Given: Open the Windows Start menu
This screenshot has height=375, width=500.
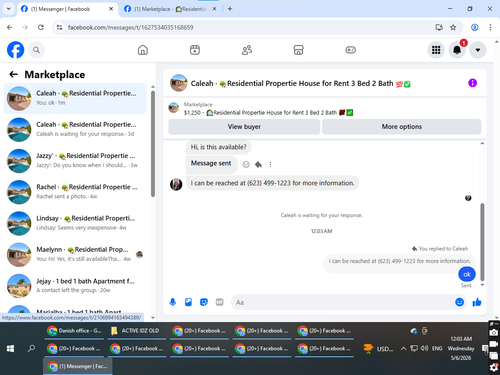Looking at the screenshot, I should tap(10, 349).
